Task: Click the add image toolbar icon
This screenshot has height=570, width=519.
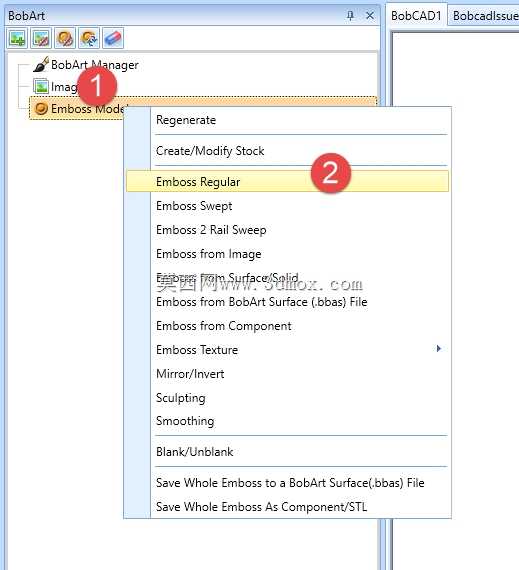Action: tap(17, 38)
